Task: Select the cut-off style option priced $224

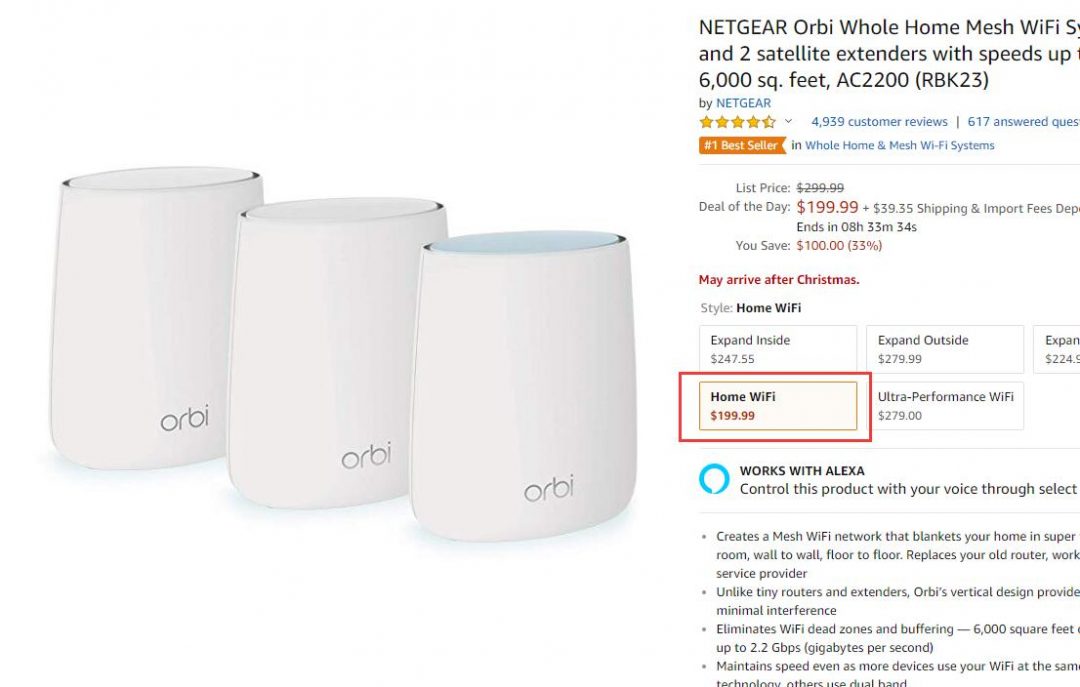Action: (1058, 349)
